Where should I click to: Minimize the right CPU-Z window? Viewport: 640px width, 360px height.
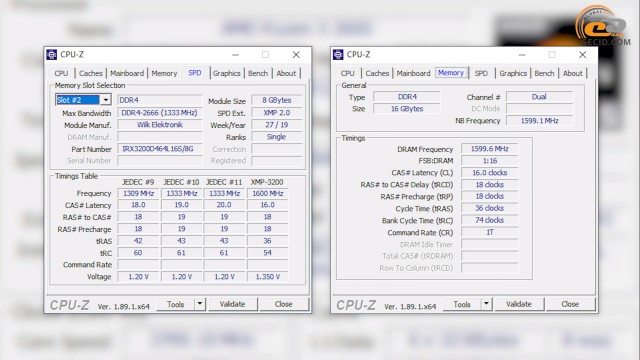point(522,54)
